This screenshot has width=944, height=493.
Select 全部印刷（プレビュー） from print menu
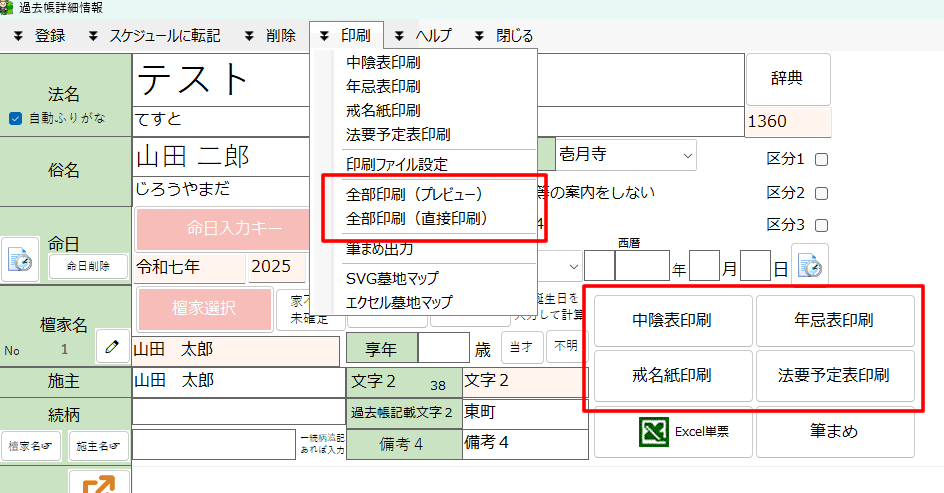(414, 194)
